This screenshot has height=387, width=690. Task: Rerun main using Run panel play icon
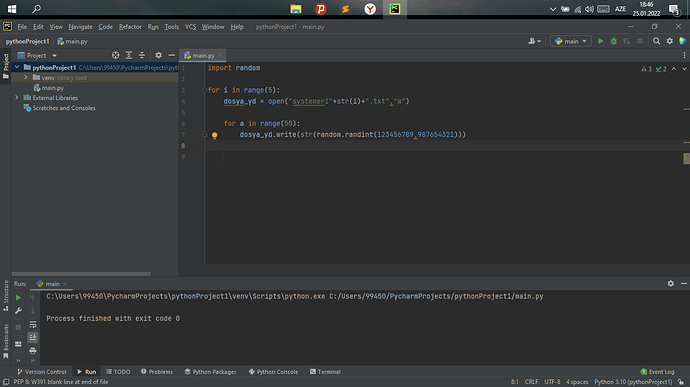click(x=18, y=298)
